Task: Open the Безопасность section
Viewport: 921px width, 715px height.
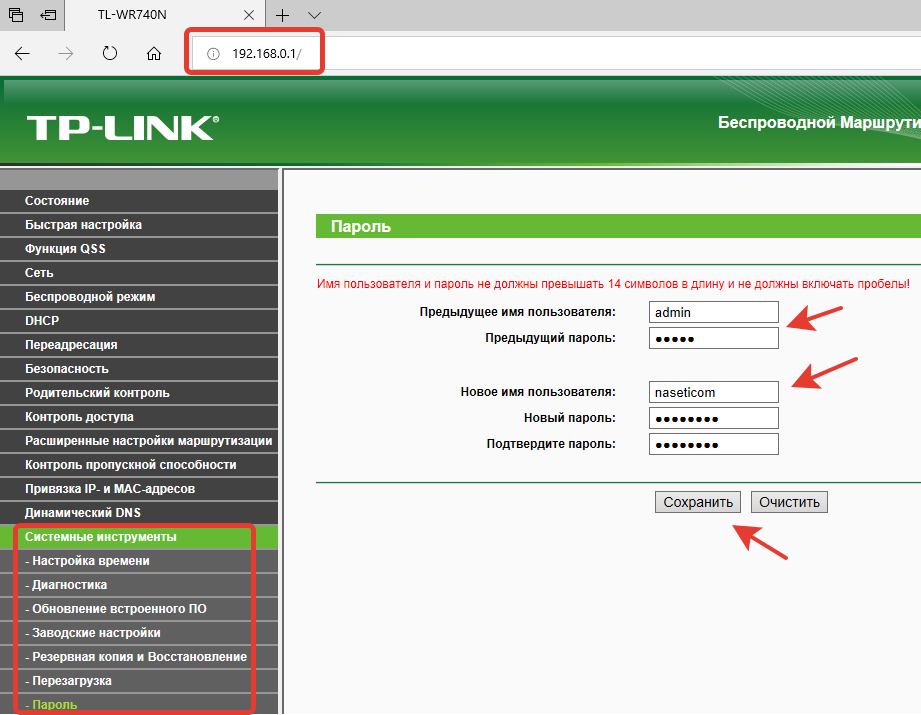Action: tap(139, 369)
